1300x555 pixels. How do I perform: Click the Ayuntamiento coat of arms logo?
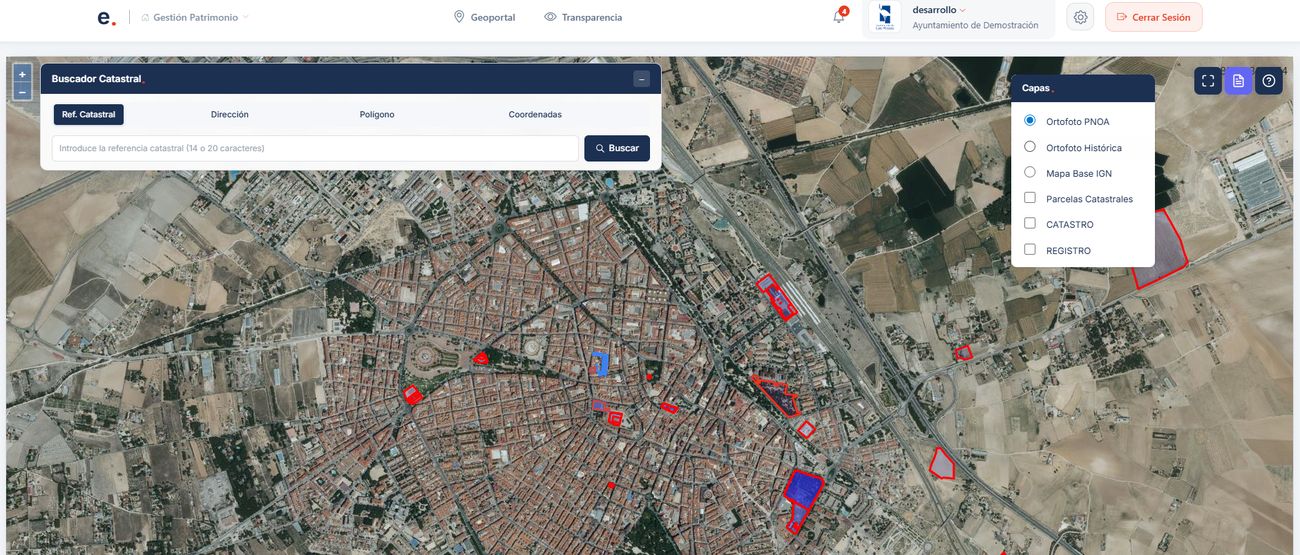coord(885,17)
